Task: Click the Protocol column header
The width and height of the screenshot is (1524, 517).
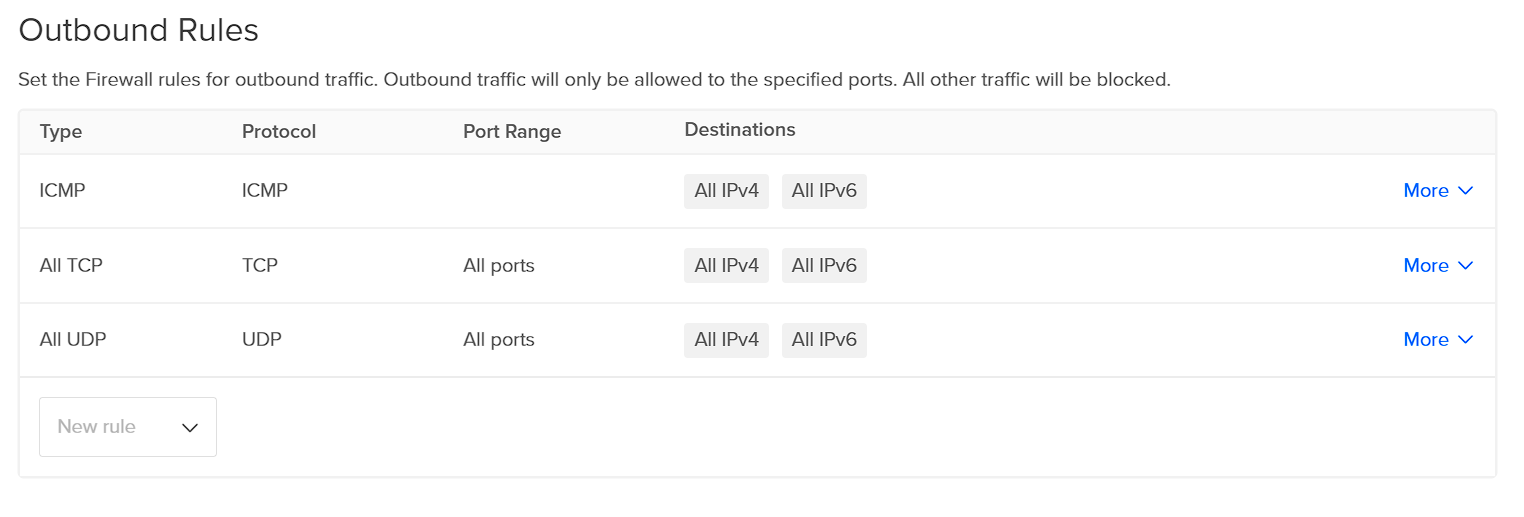Action: coord(279,132)
